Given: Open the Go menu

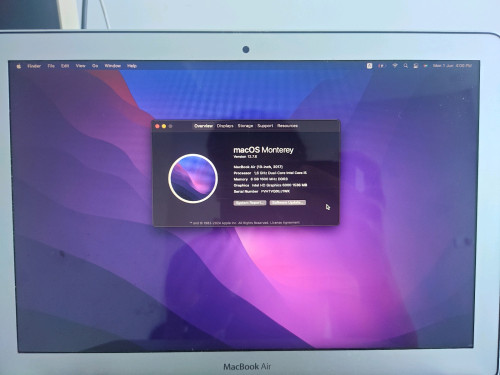Looking at the screenshot, I should pyautogui.click(x=95, y=66).
